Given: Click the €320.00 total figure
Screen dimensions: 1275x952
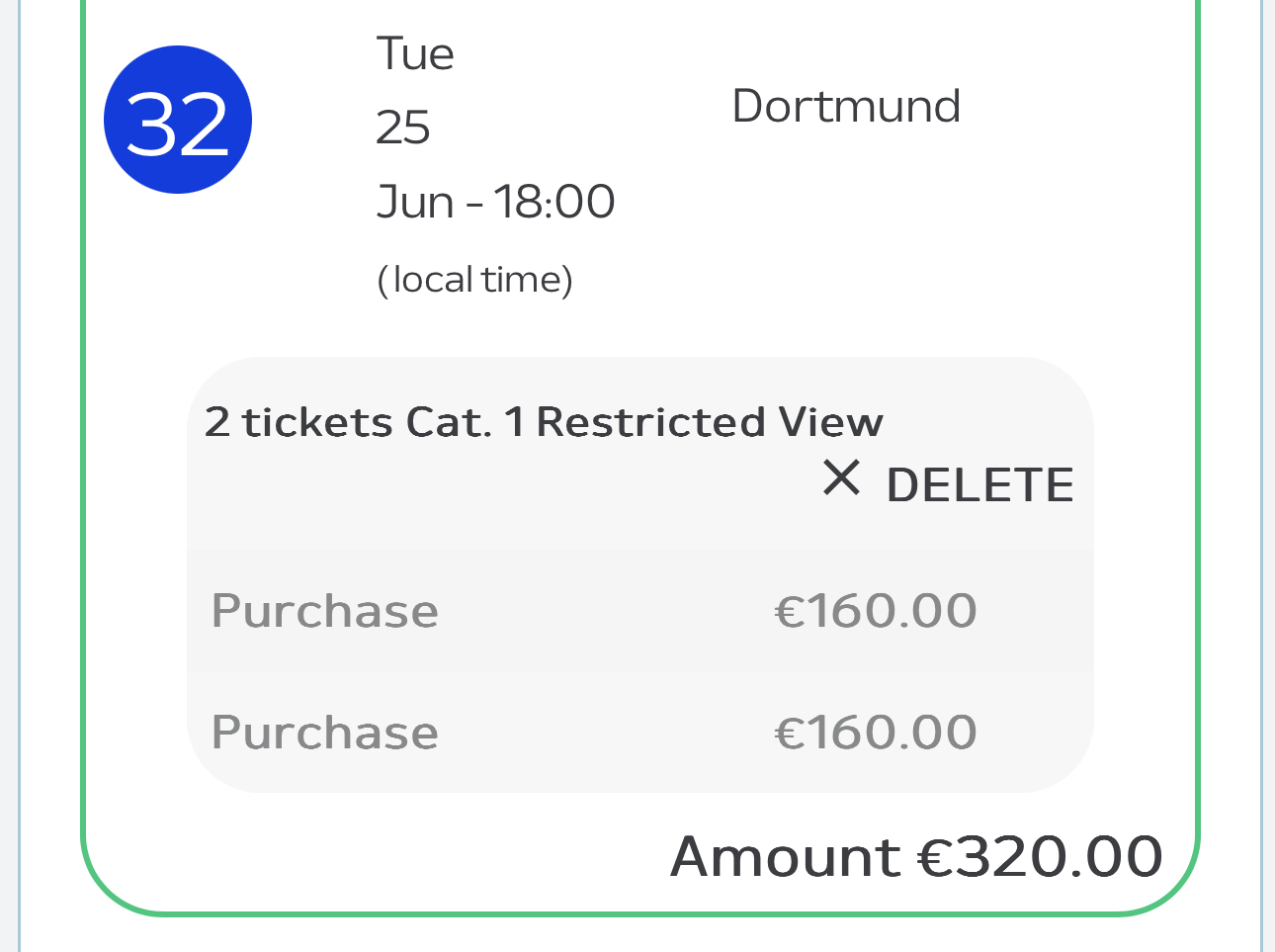Looking at the screenshot, I should tap(1041, 856).
